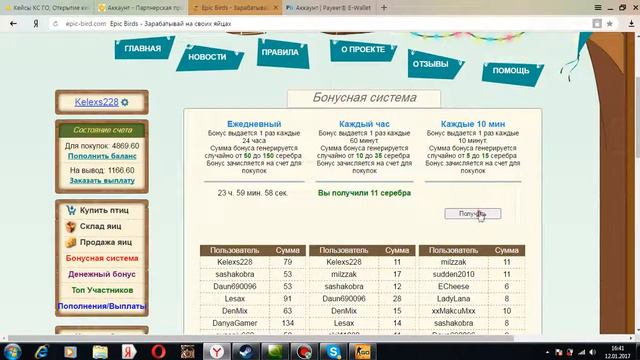Open the file explorer folder on the taskbar
The height and width of the screenshot is (360, 640).
click(100, 352)
